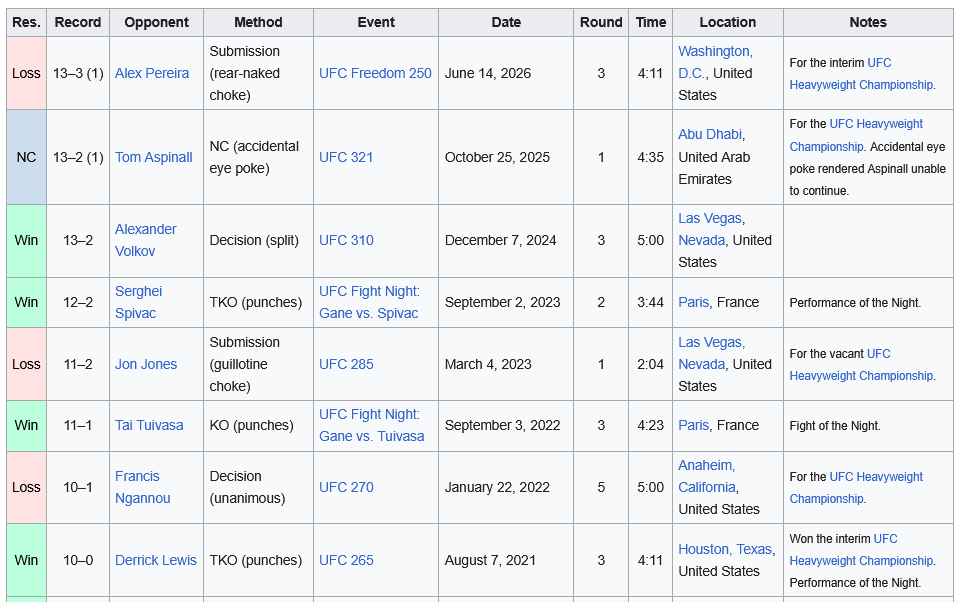960x602 pixels.
Task: Click the Time column header
Action: [650, 23]
